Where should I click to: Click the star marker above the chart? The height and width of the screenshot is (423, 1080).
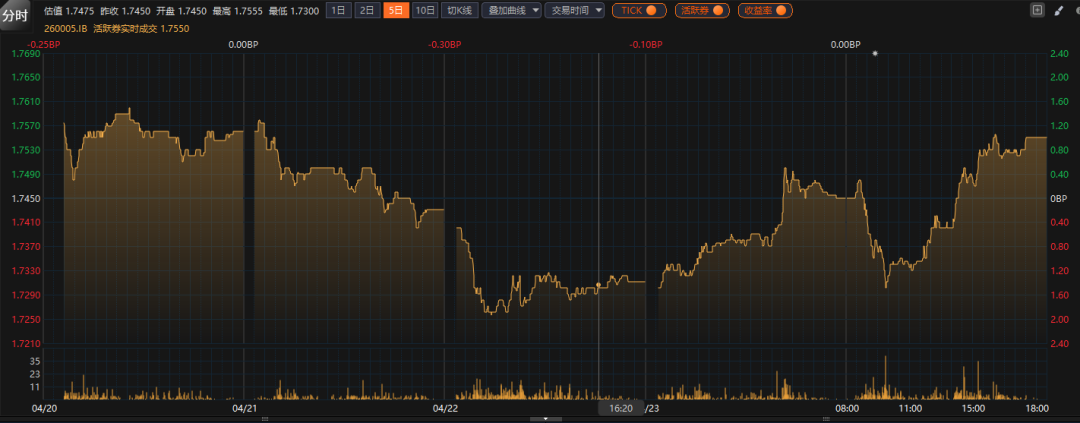875,53
